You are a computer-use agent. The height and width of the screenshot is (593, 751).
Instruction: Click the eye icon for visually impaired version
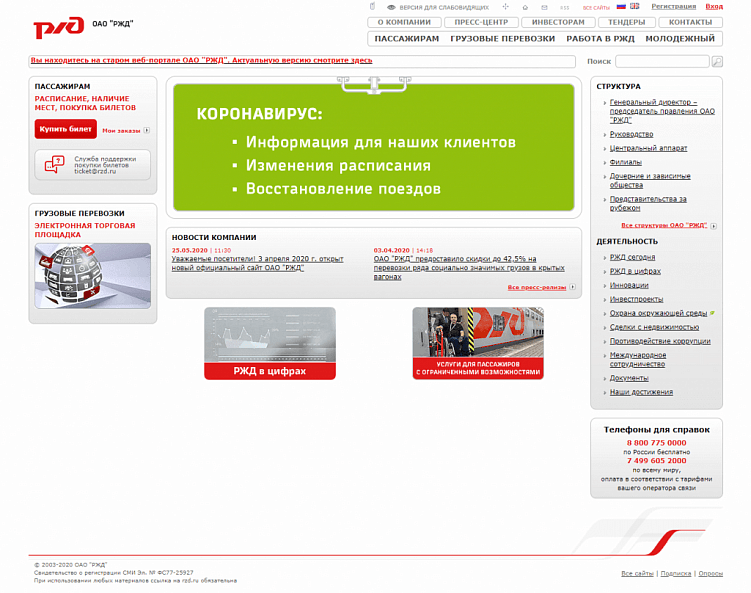tap(391, 7)
